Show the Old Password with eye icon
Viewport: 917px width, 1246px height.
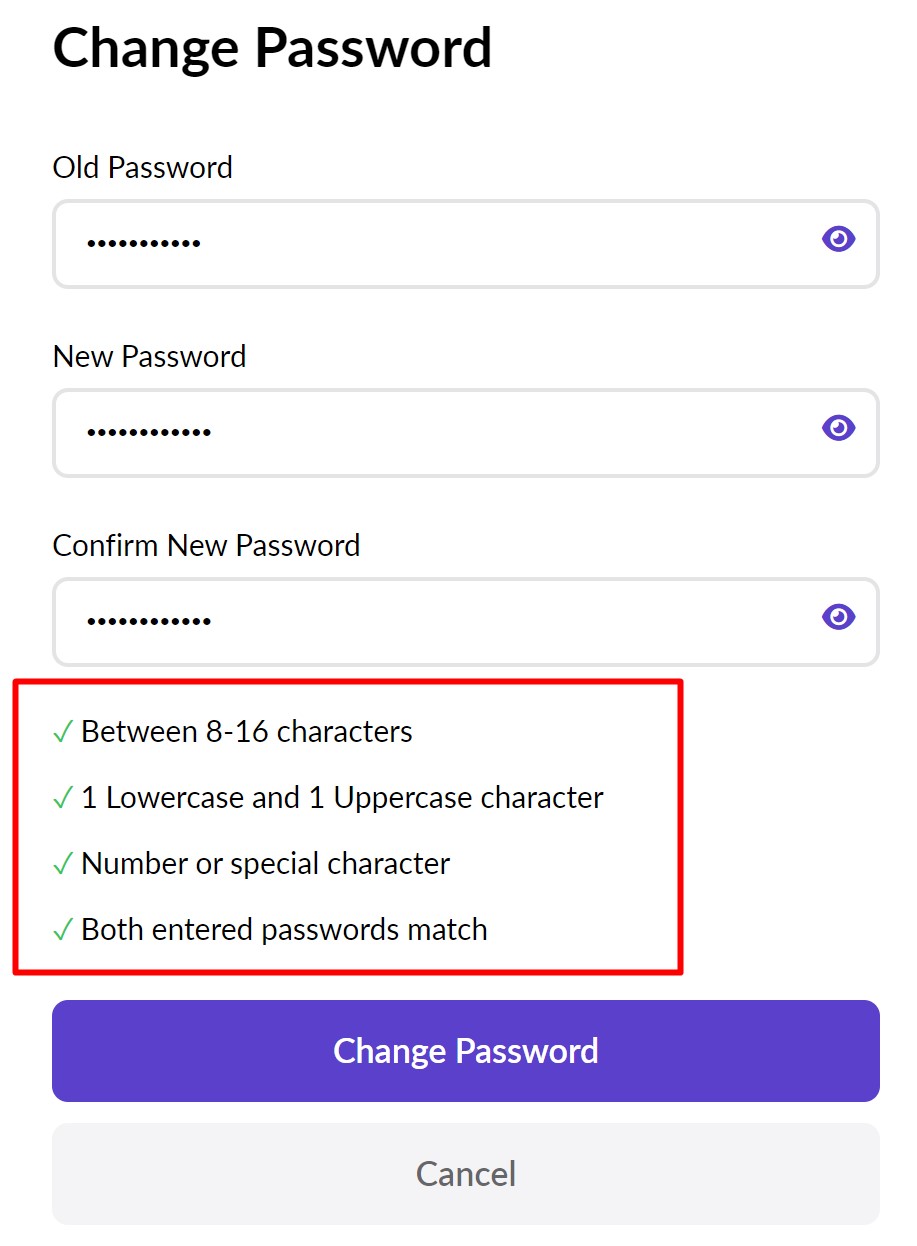tap(838, 240)
